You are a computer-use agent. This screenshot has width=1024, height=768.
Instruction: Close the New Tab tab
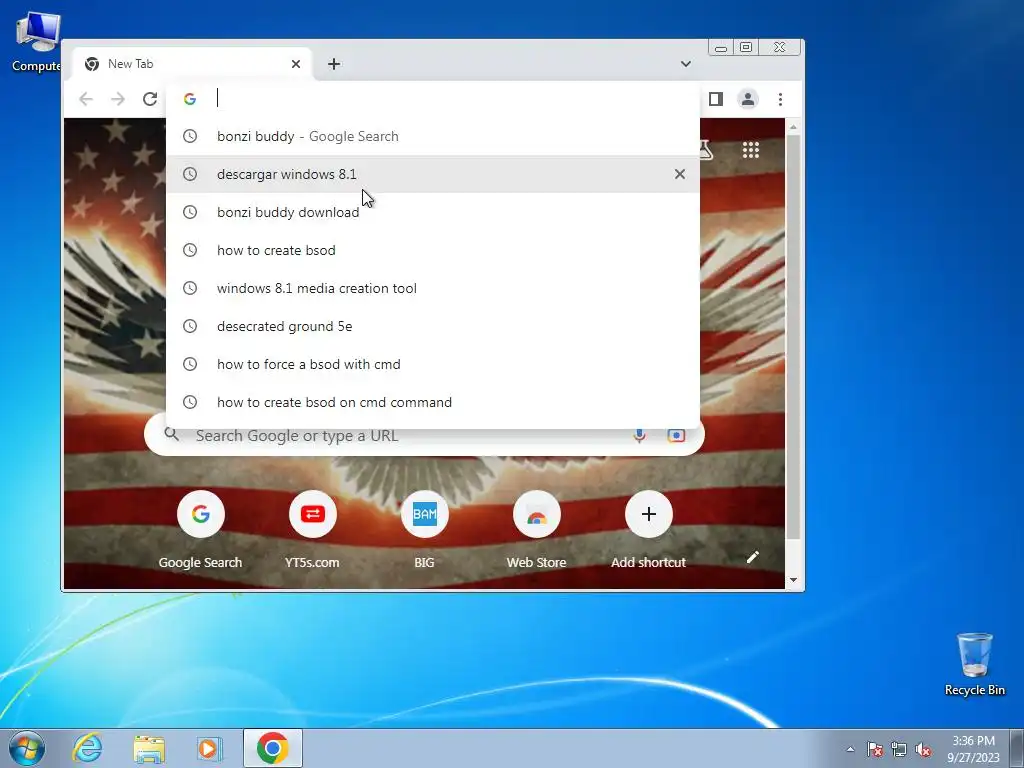(x=296, y=64)
